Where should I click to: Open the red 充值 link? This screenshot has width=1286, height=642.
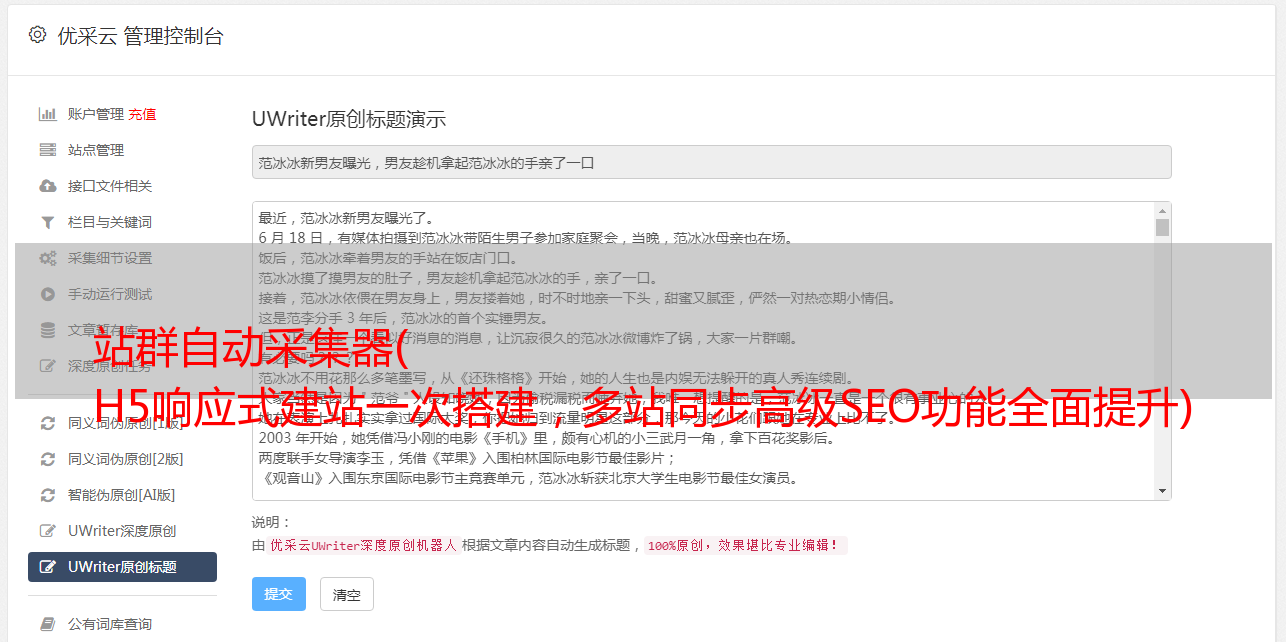tap(142, 114)
